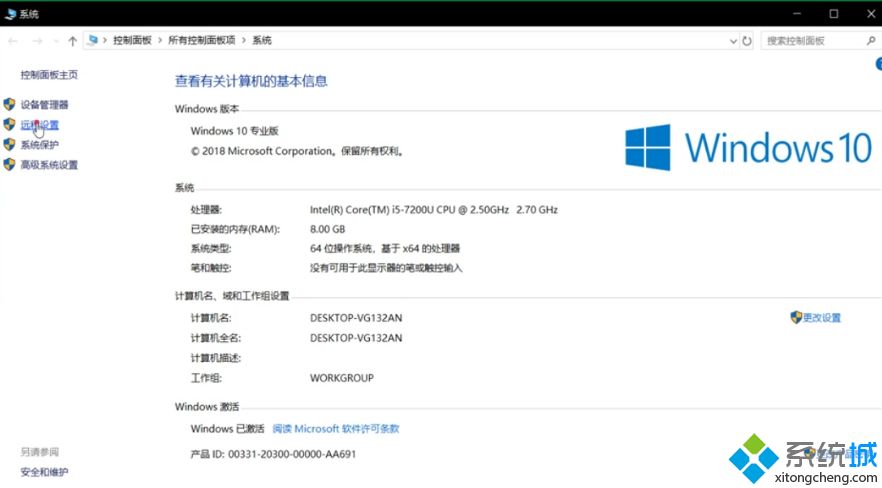Open 控制面板主页 link
This screenshot has width=882, height=488.
[50, 75]
